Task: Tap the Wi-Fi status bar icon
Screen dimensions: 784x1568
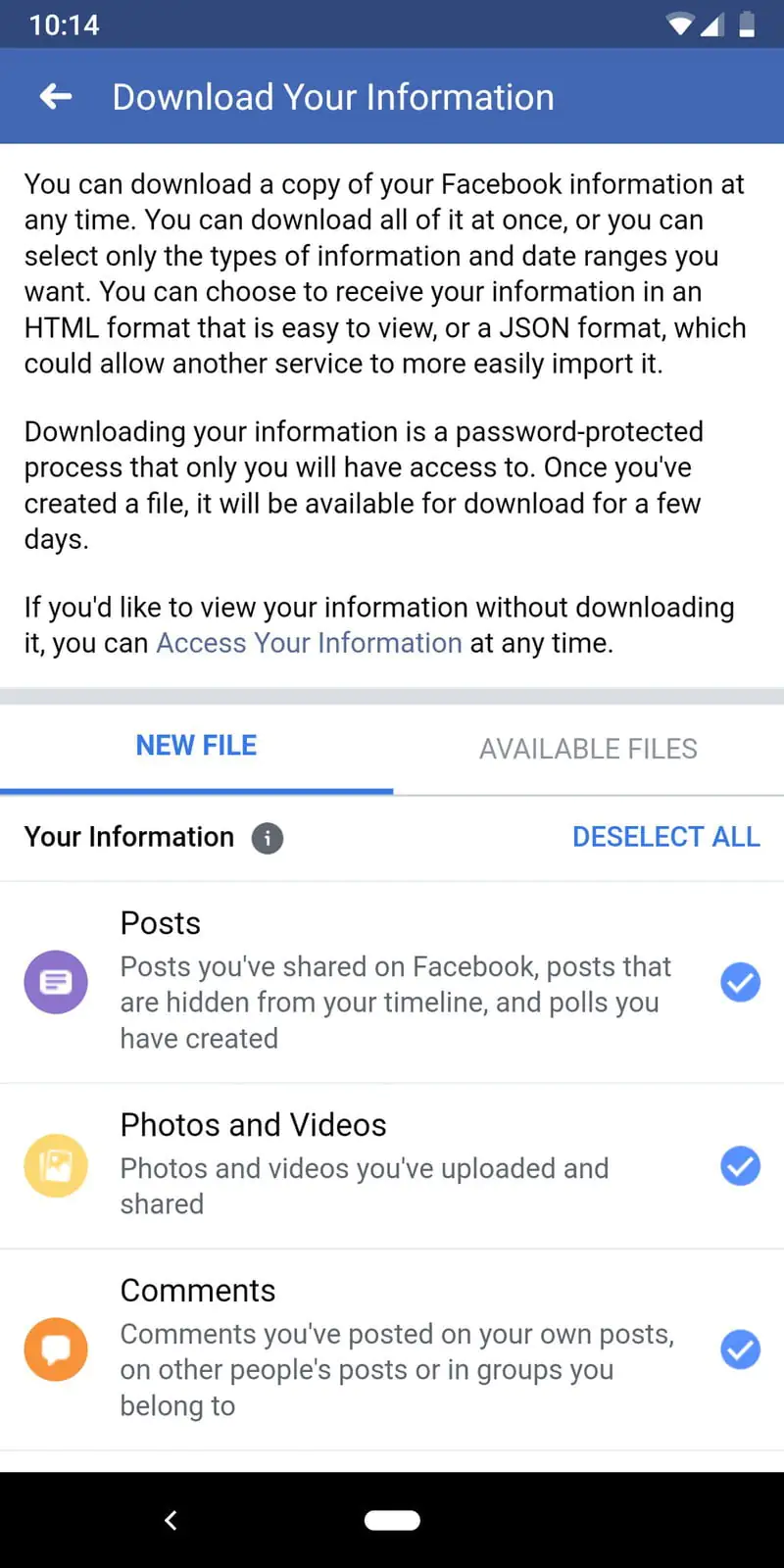Action: (x=678, y=24)
